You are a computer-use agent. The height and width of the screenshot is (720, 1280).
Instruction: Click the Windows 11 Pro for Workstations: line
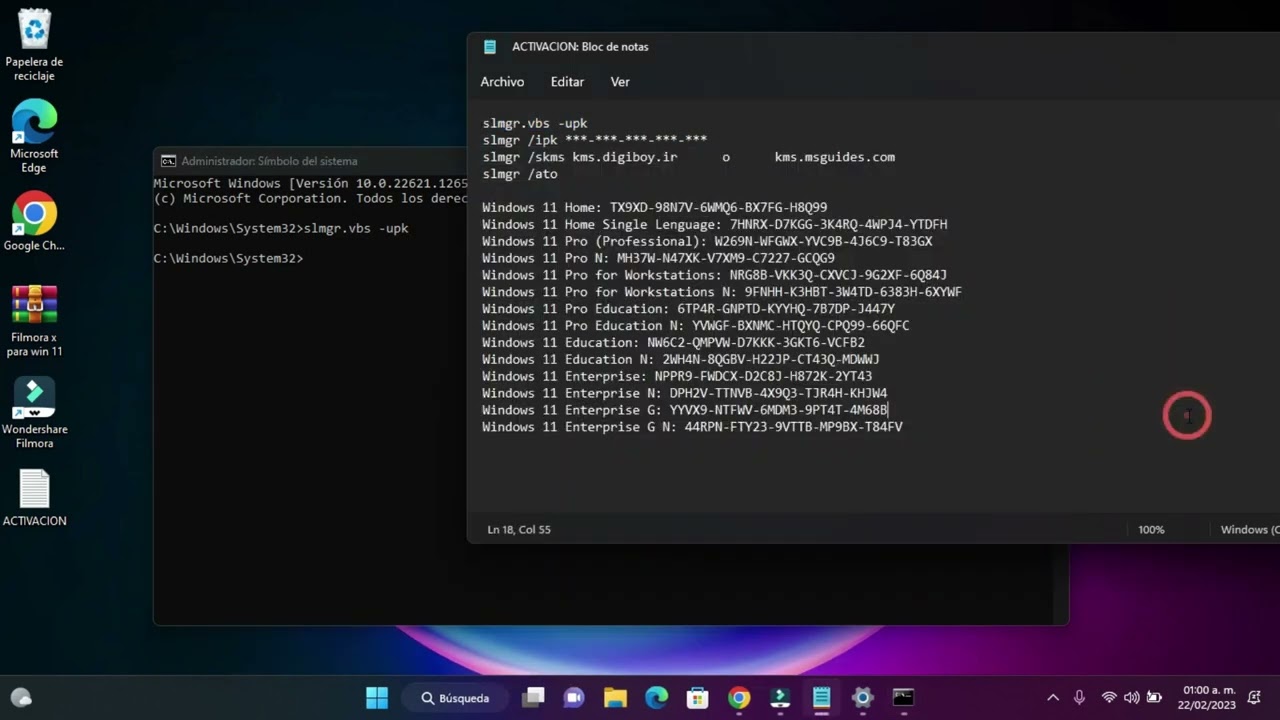point(715,275)
